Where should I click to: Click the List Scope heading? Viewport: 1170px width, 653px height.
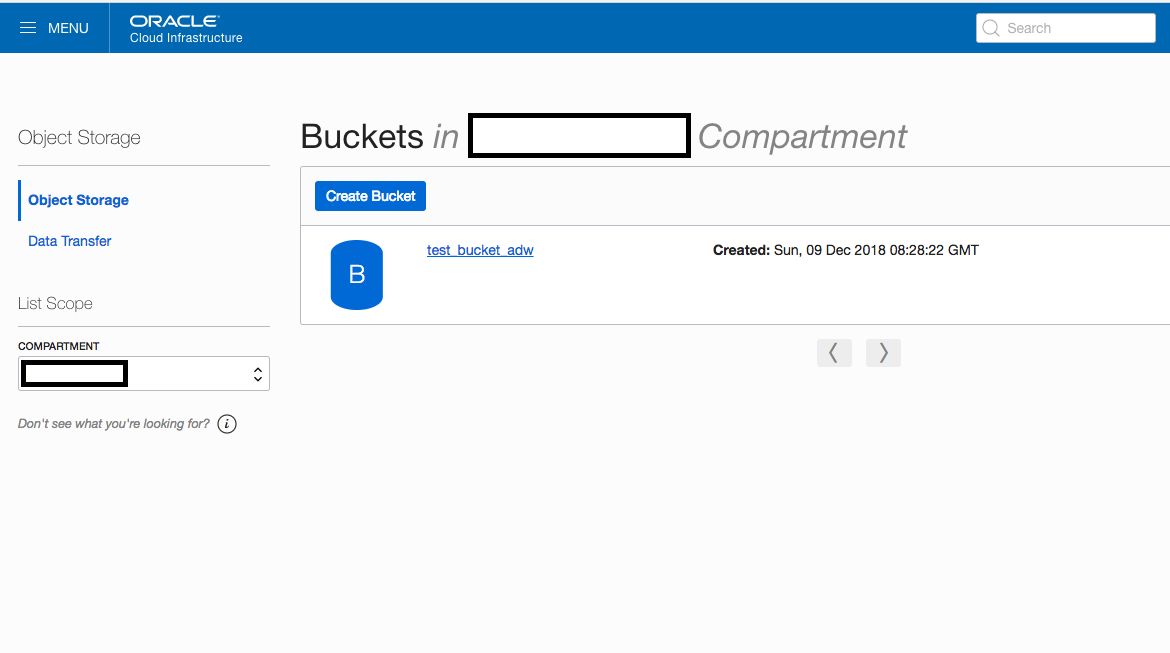55,304
